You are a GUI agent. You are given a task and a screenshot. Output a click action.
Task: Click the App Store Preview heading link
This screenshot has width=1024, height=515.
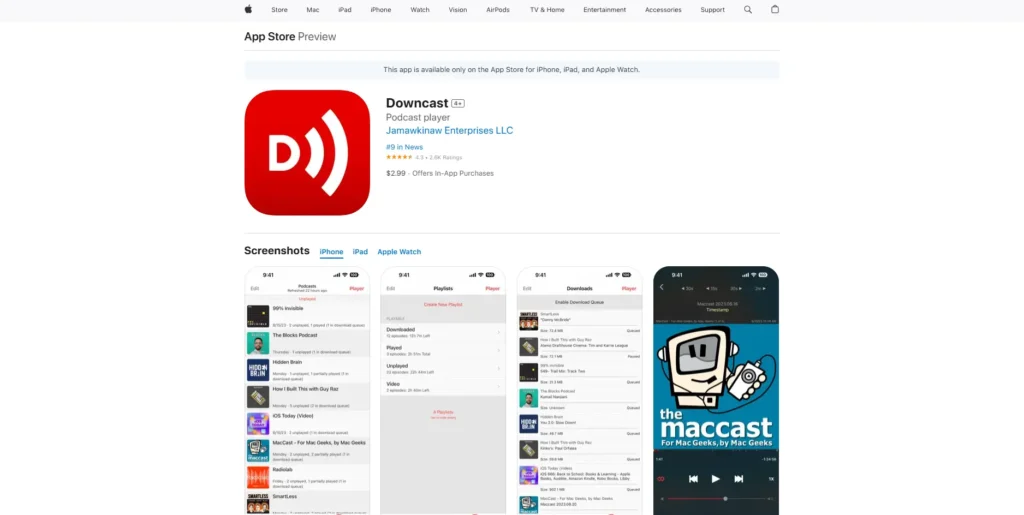tap(290, 37)
